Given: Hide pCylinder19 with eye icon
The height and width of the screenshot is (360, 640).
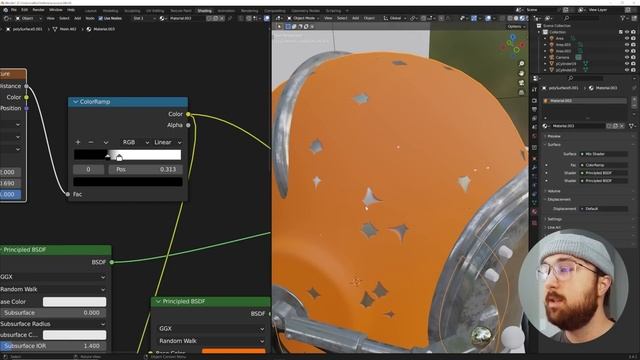Looking at the screenshot, I should (x=627, y=64).
